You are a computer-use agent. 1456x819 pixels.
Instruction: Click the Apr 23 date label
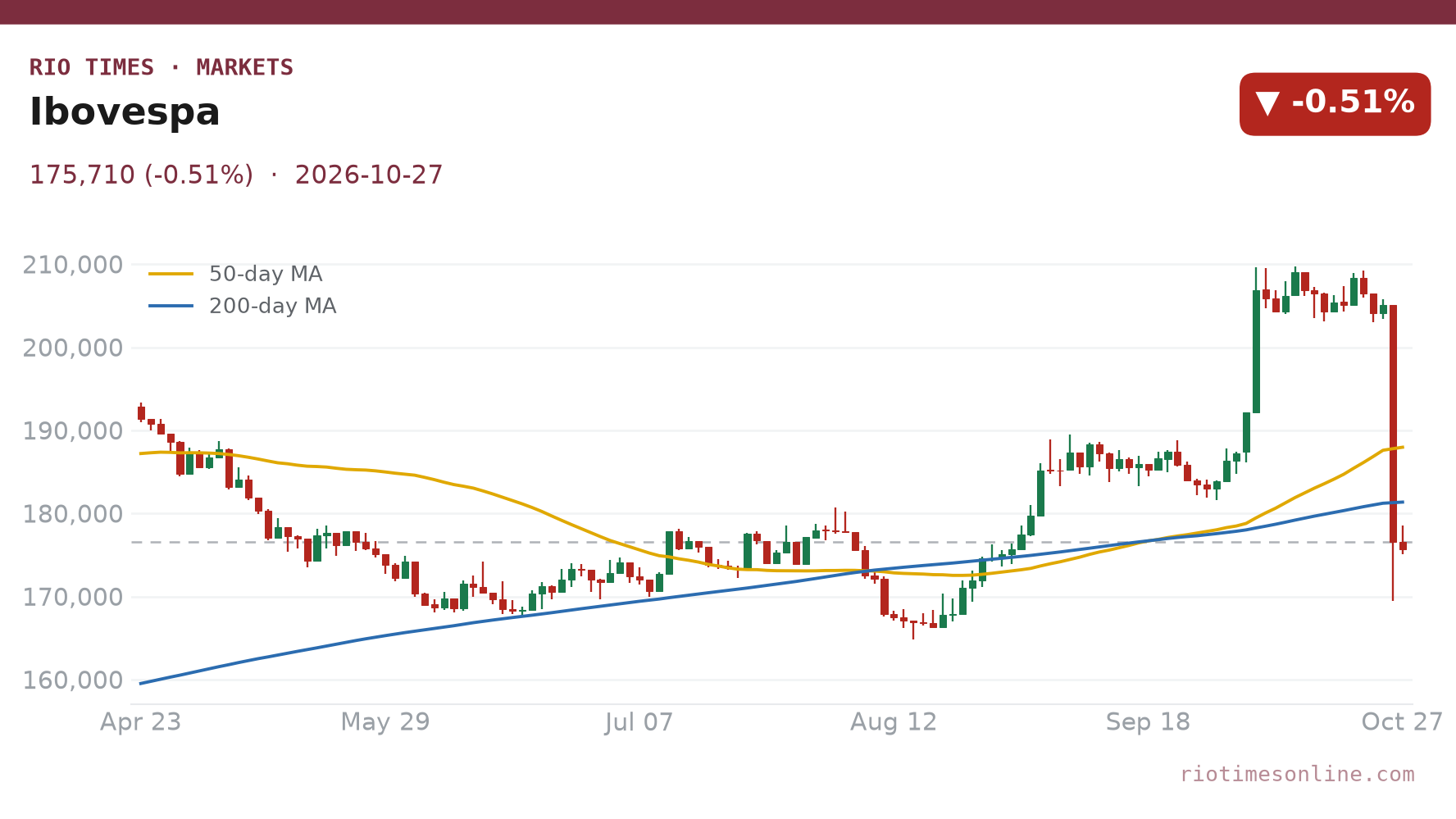(140, 722)
